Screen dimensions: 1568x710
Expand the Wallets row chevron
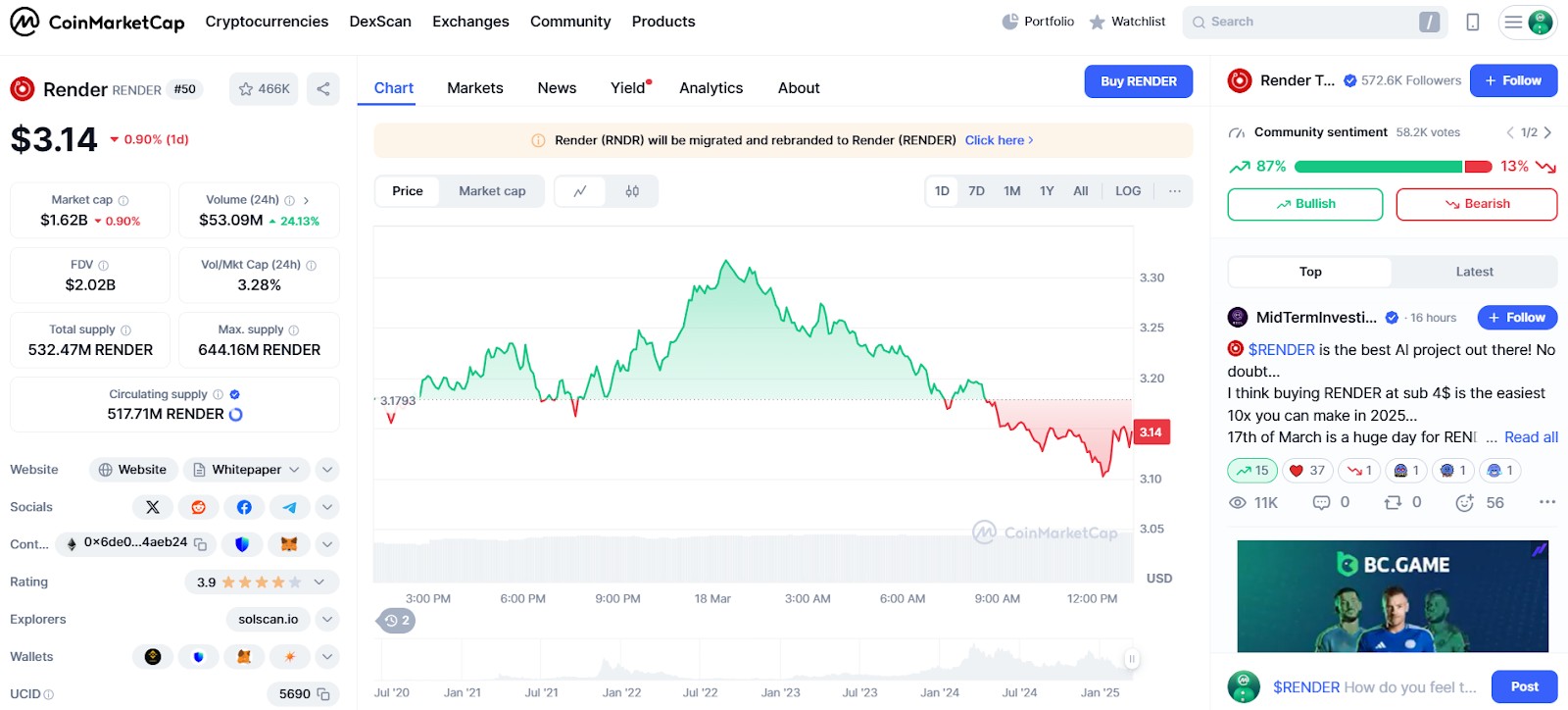pyautogui.click(x=327, y=657)
